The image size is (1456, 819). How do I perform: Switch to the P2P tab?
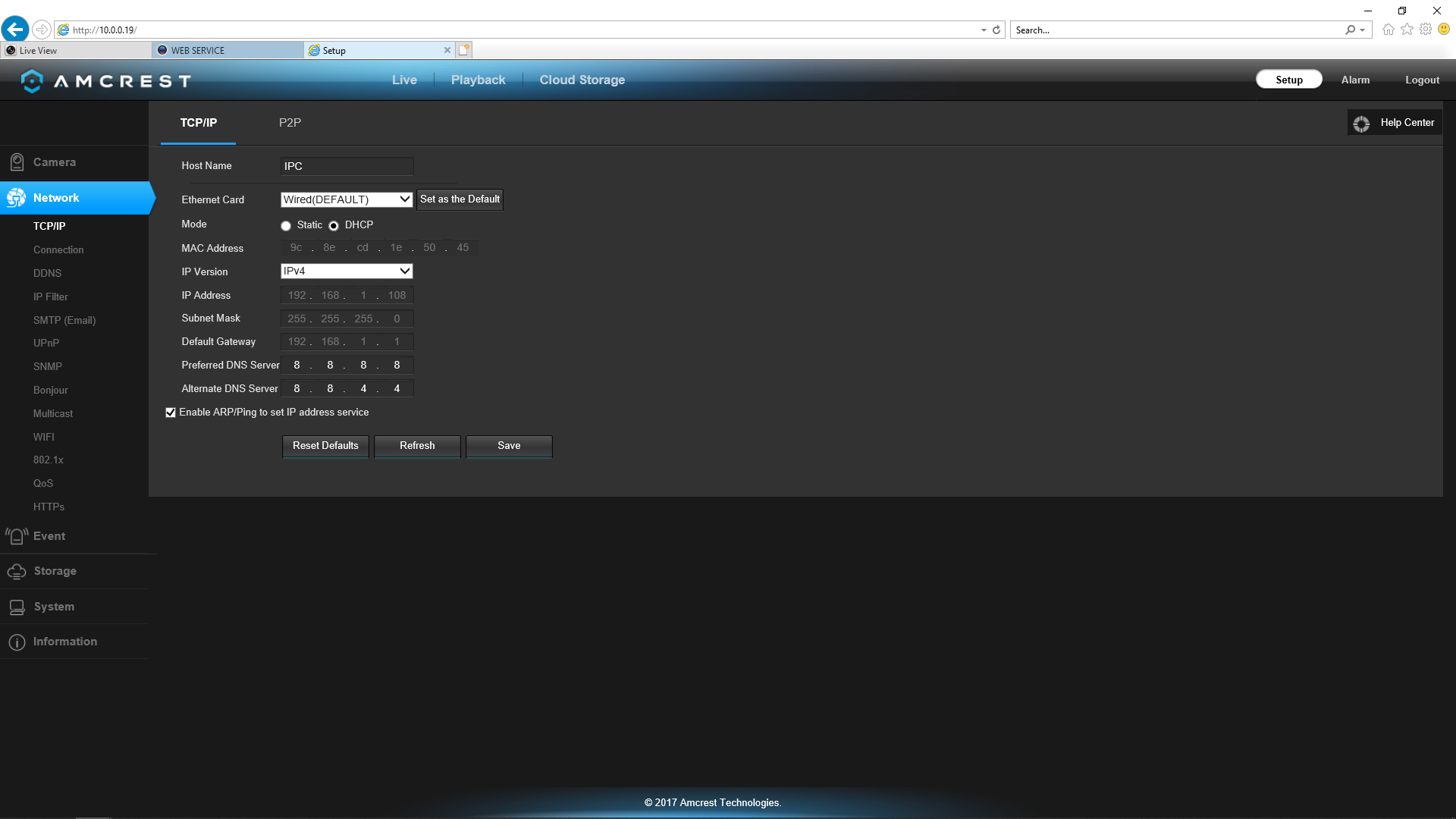[290, 123]
